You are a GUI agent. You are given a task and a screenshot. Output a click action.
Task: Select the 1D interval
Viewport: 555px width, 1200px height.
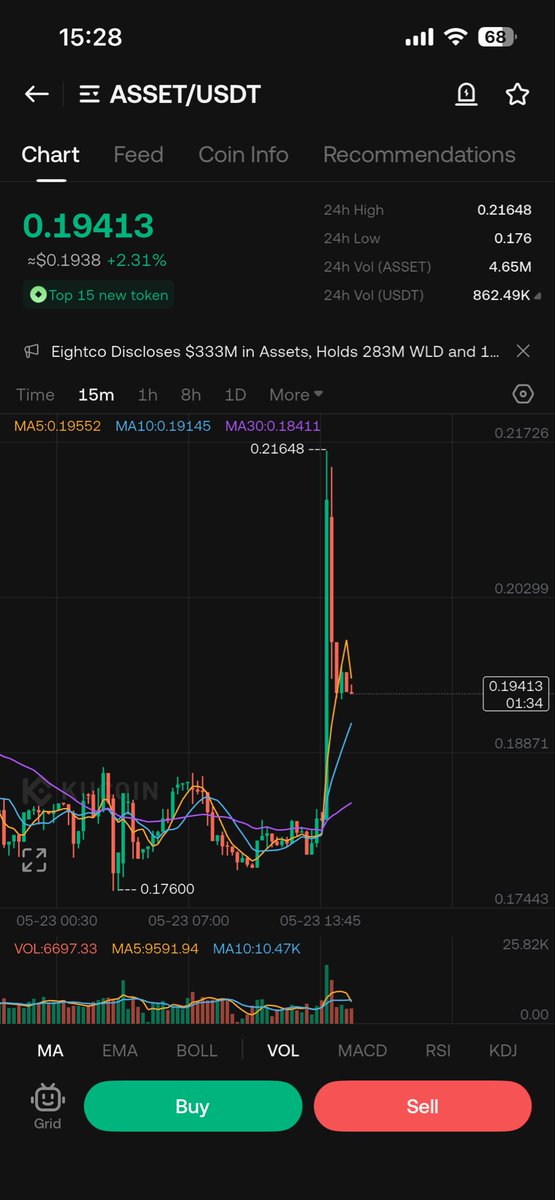pos(235,395)
